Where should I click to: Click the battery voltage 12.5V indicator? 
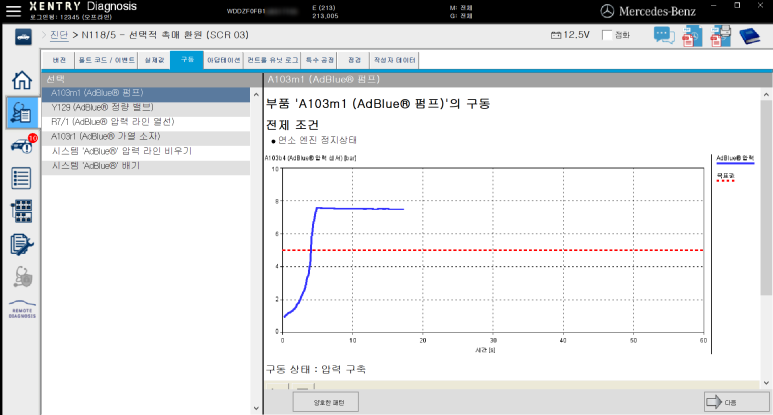[x=570, y=35]
